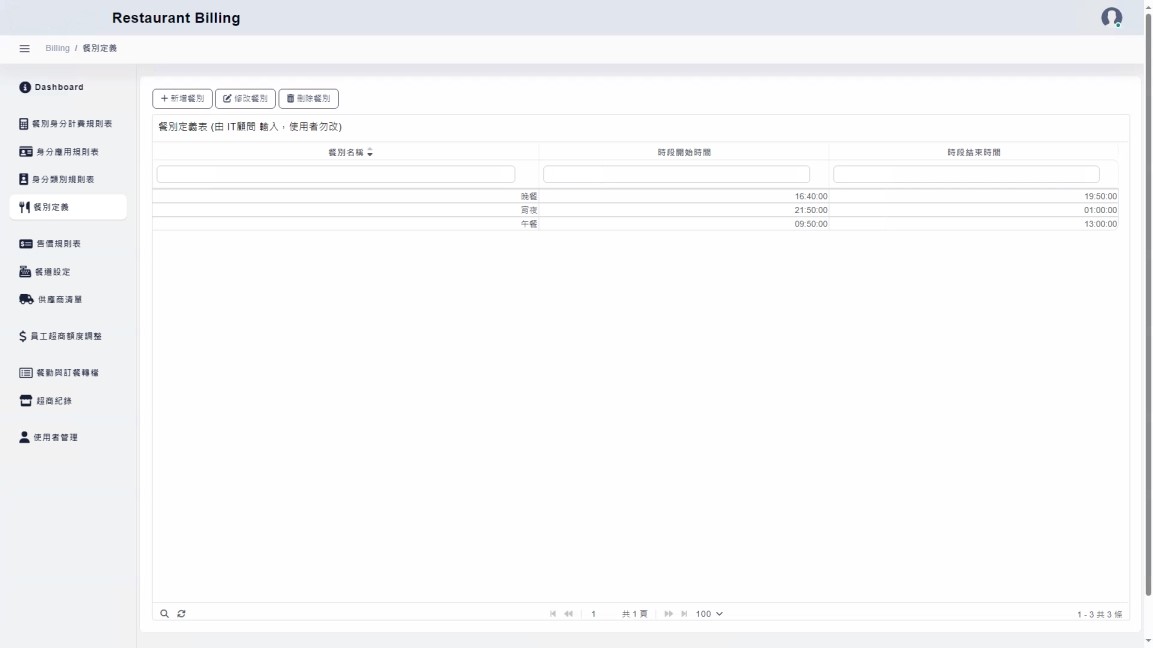Click the search icon below the table

point(165,614)
